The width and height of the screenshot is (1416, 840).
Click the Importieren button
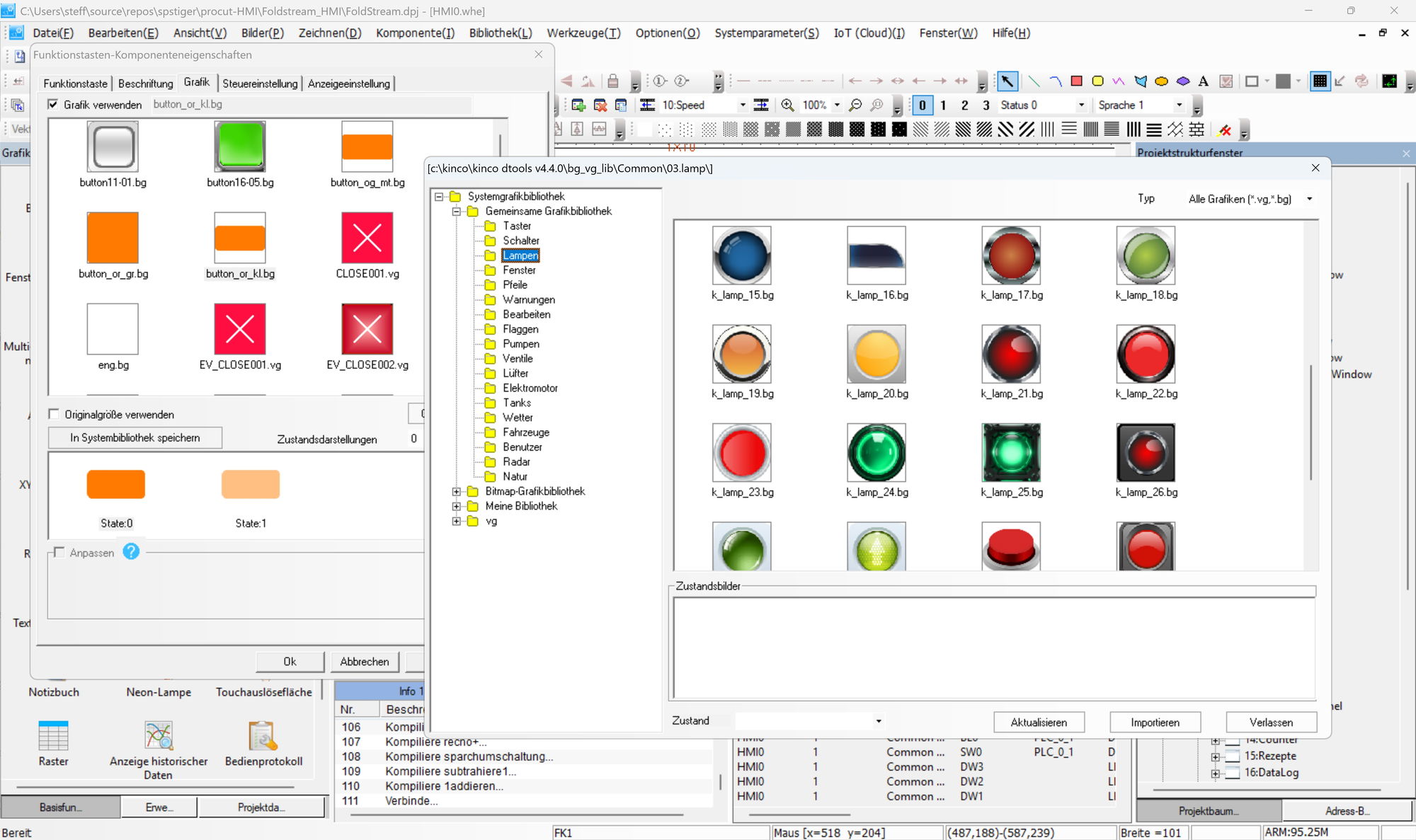[x=1155, y=722]
